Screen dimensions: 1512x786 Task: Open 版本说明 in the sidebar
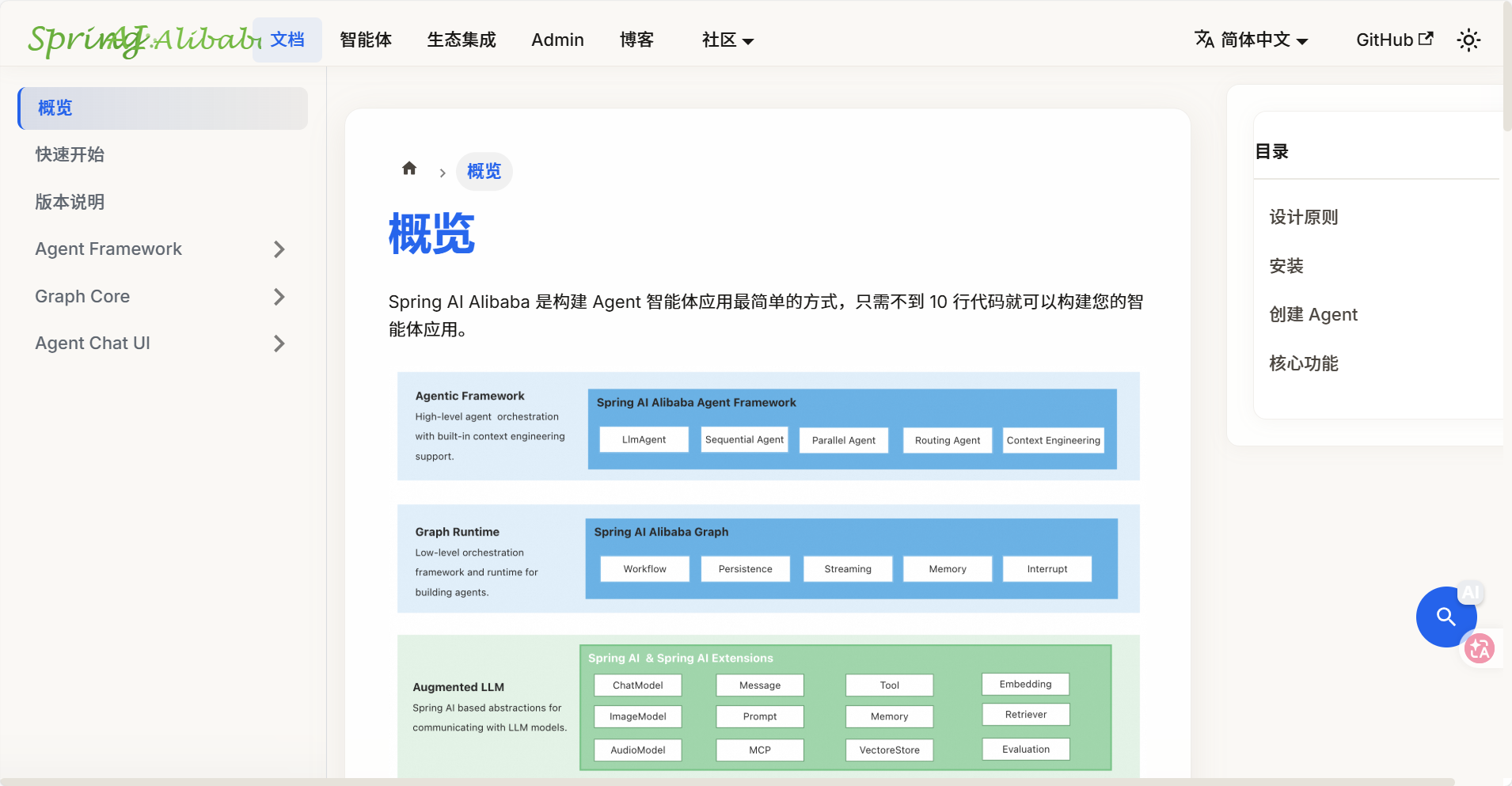click(x=70, y=202)
